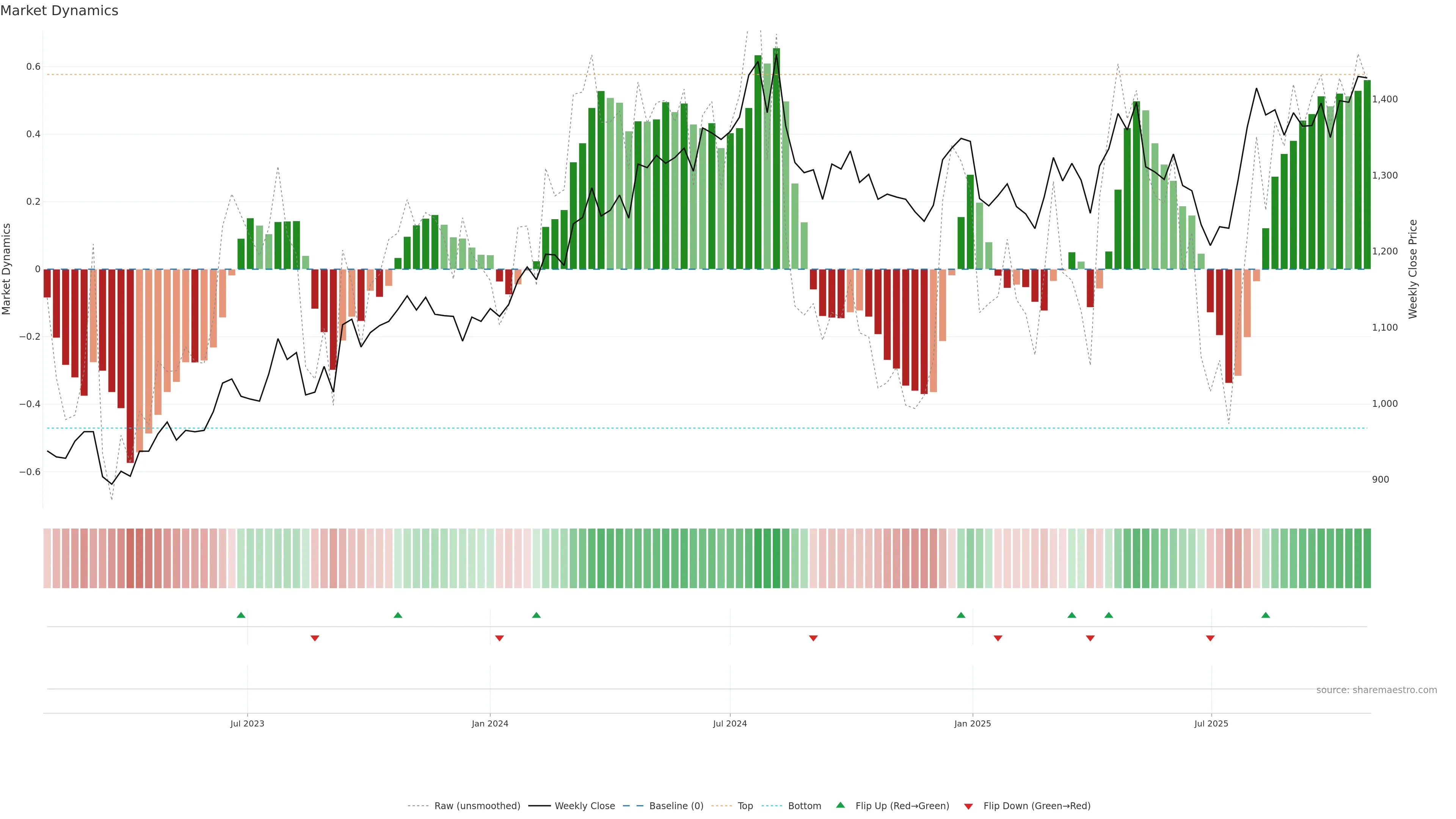This screenshot has width=1456, height=819.
Task: Click the darkest red cell in the heatmap strip
Action: point(130,559)
